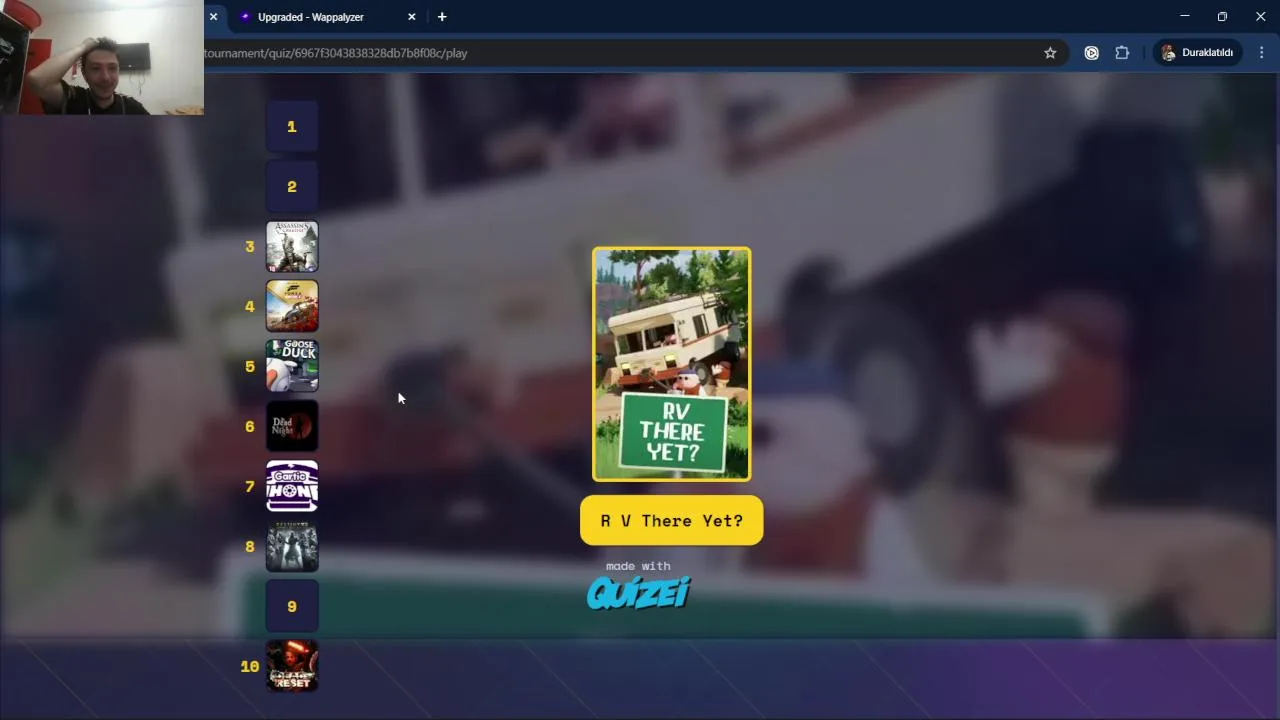Close the partially hidden first browser tab
The height and width of the screenshot is (720, 1280).
213,17
